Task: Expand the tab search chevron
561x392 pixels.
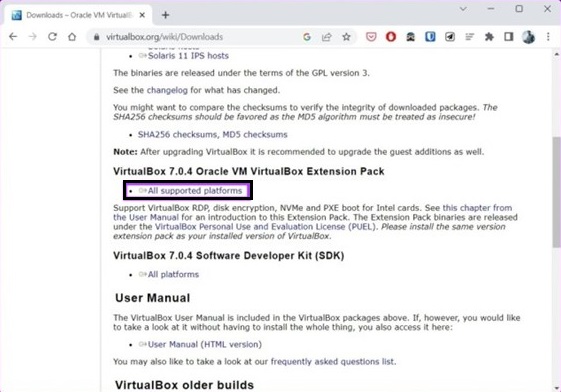Action: (463, 9)
